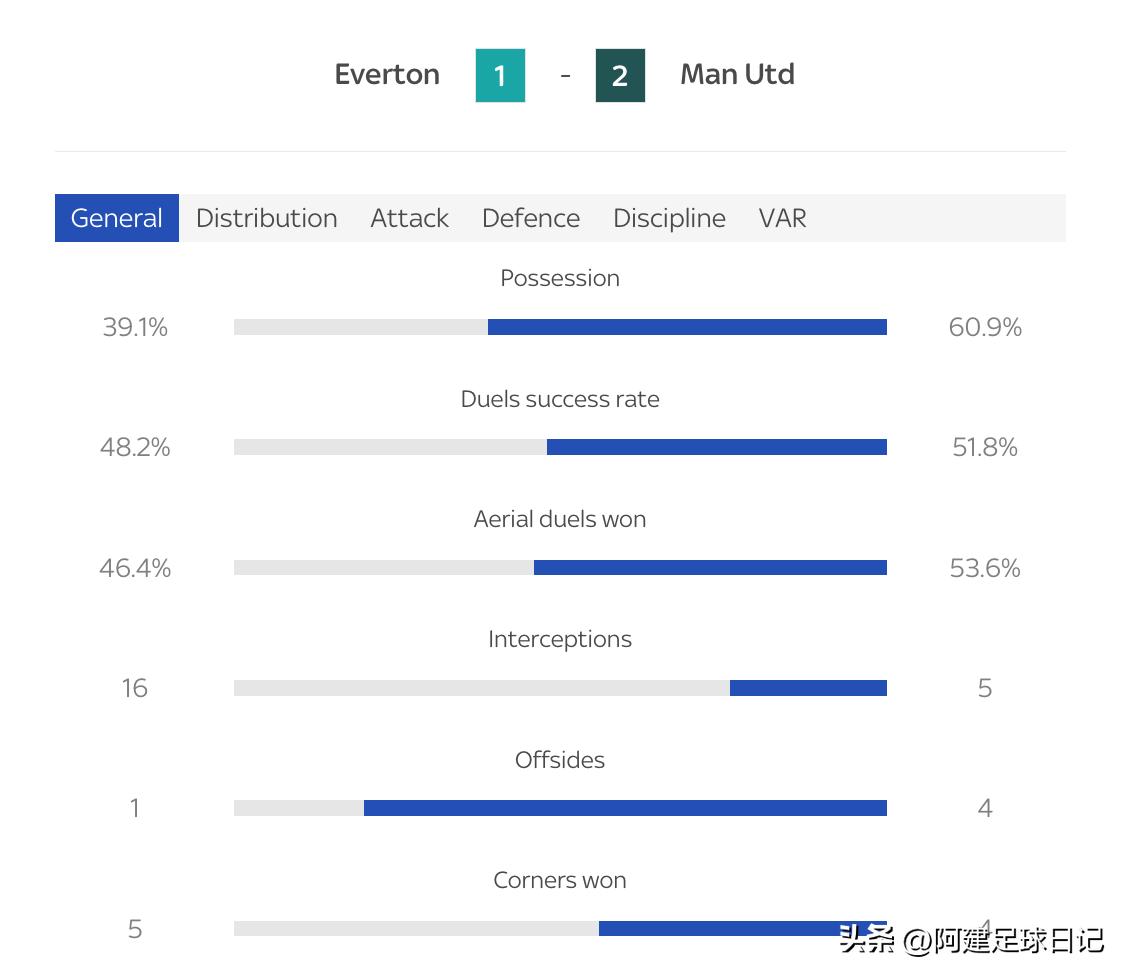This screenshot has width=1130, height=980.
Task: Click the Possession stat heading
Action: tap(560, 278)
